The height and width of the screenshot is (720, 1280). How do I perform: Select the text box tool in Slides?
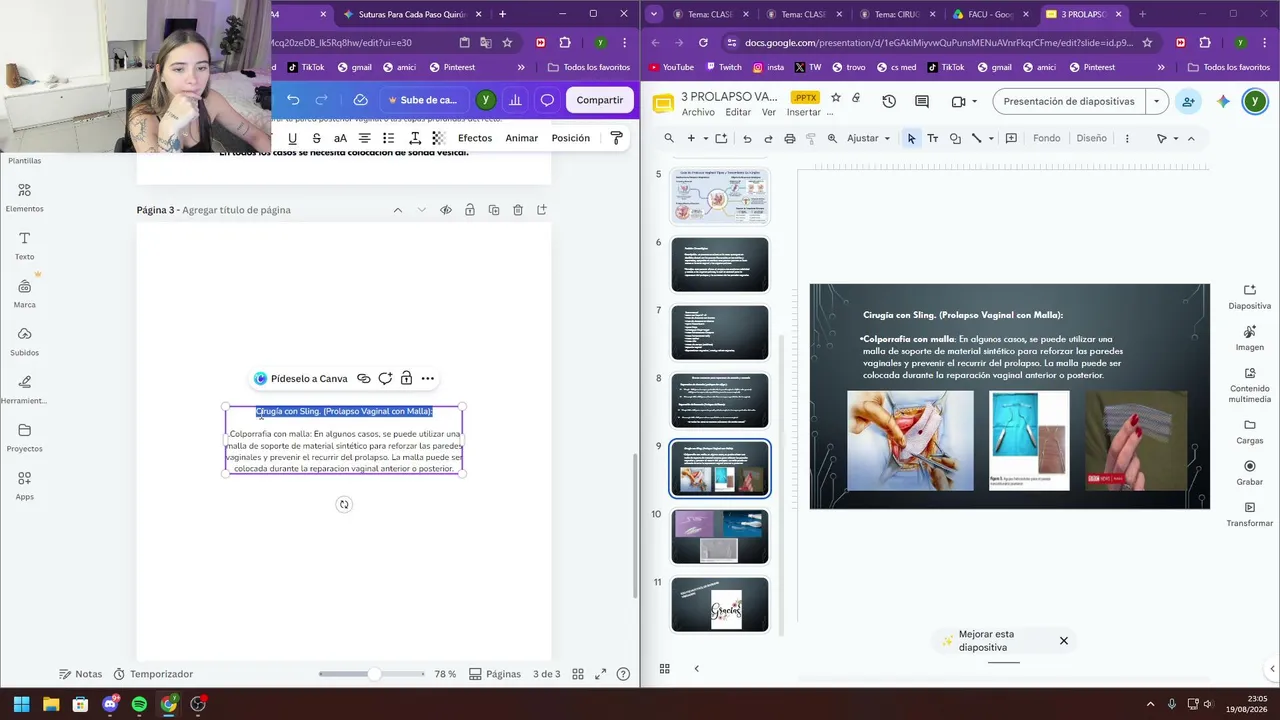[933, 138]
